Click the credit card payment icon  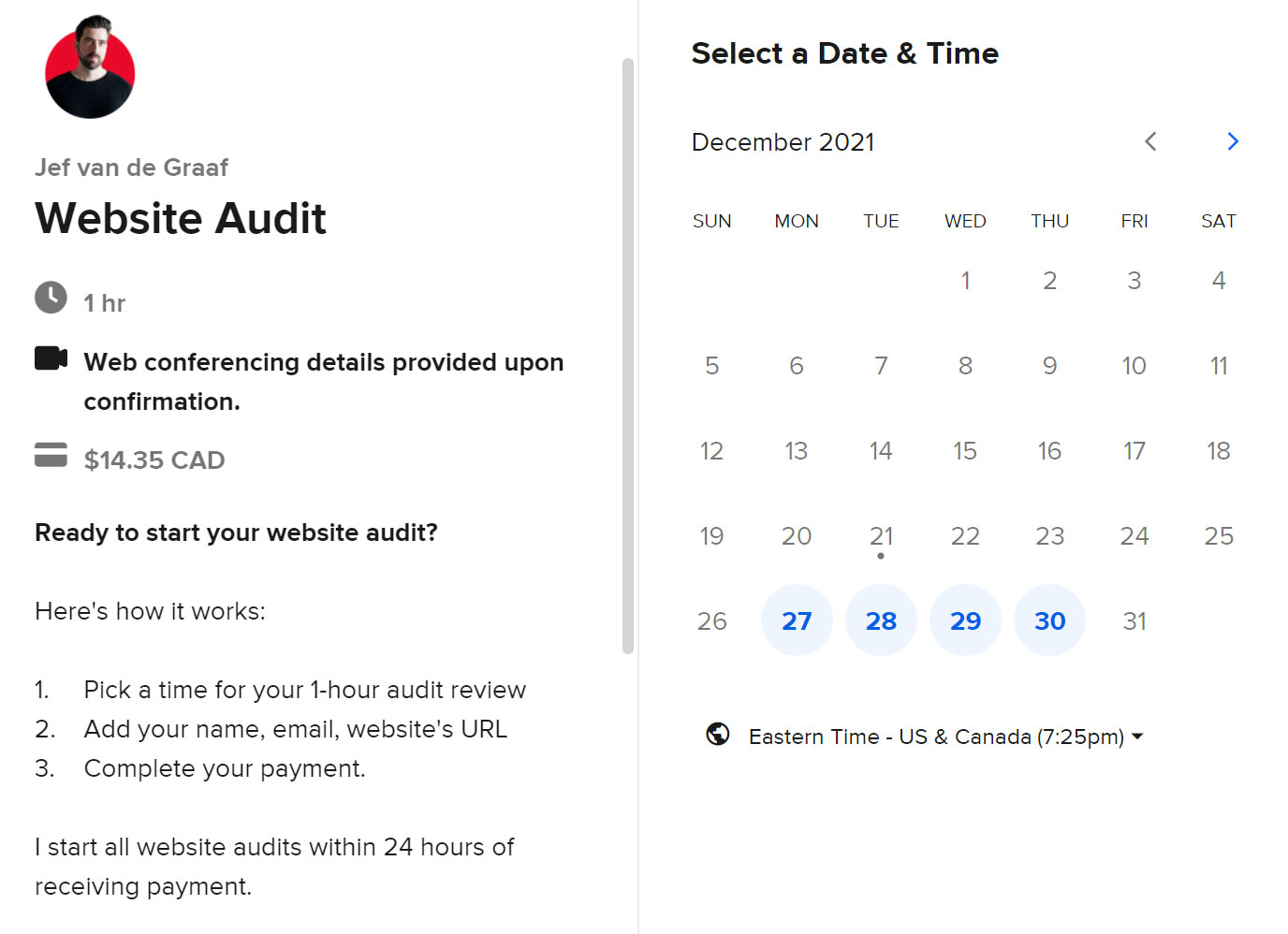point(51,454)
